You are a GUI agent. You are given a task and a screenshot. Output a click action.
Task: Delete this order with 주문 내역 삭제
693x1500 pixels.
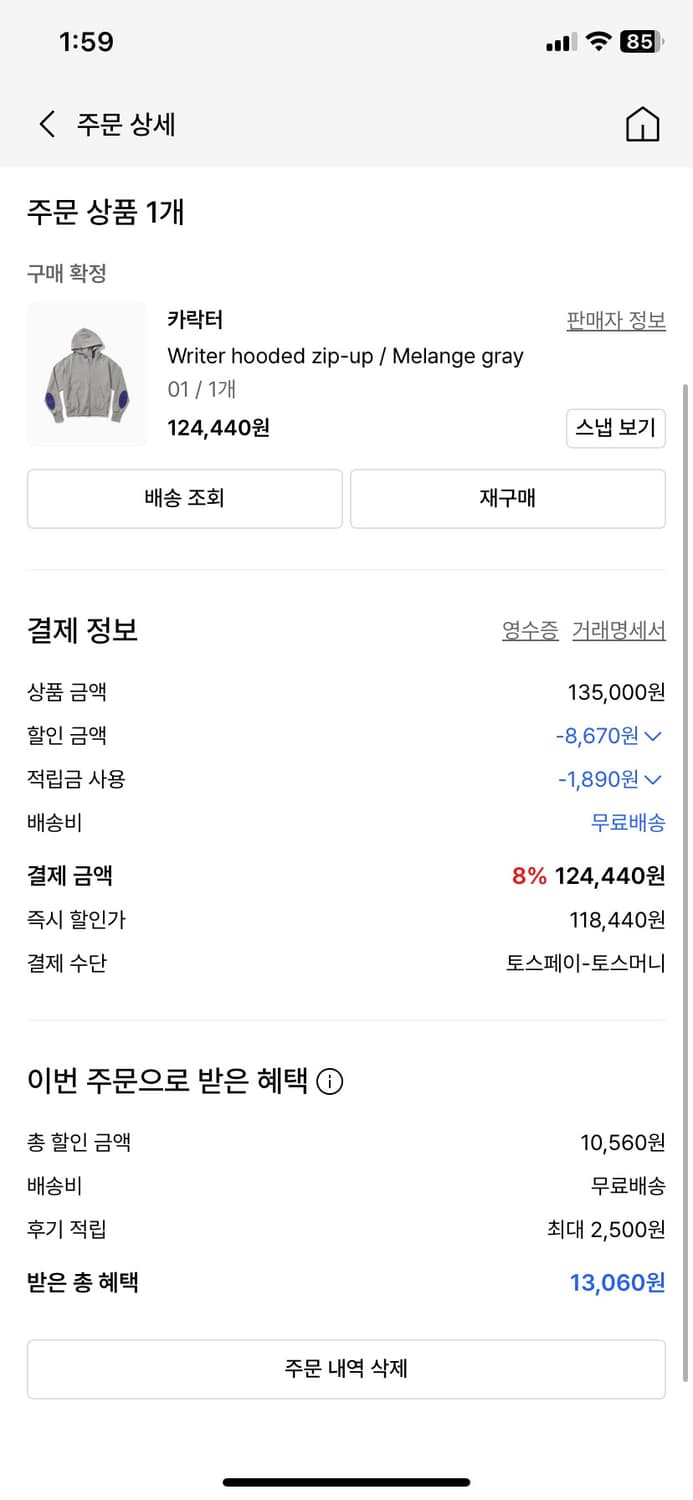[x=346, y=1368]
